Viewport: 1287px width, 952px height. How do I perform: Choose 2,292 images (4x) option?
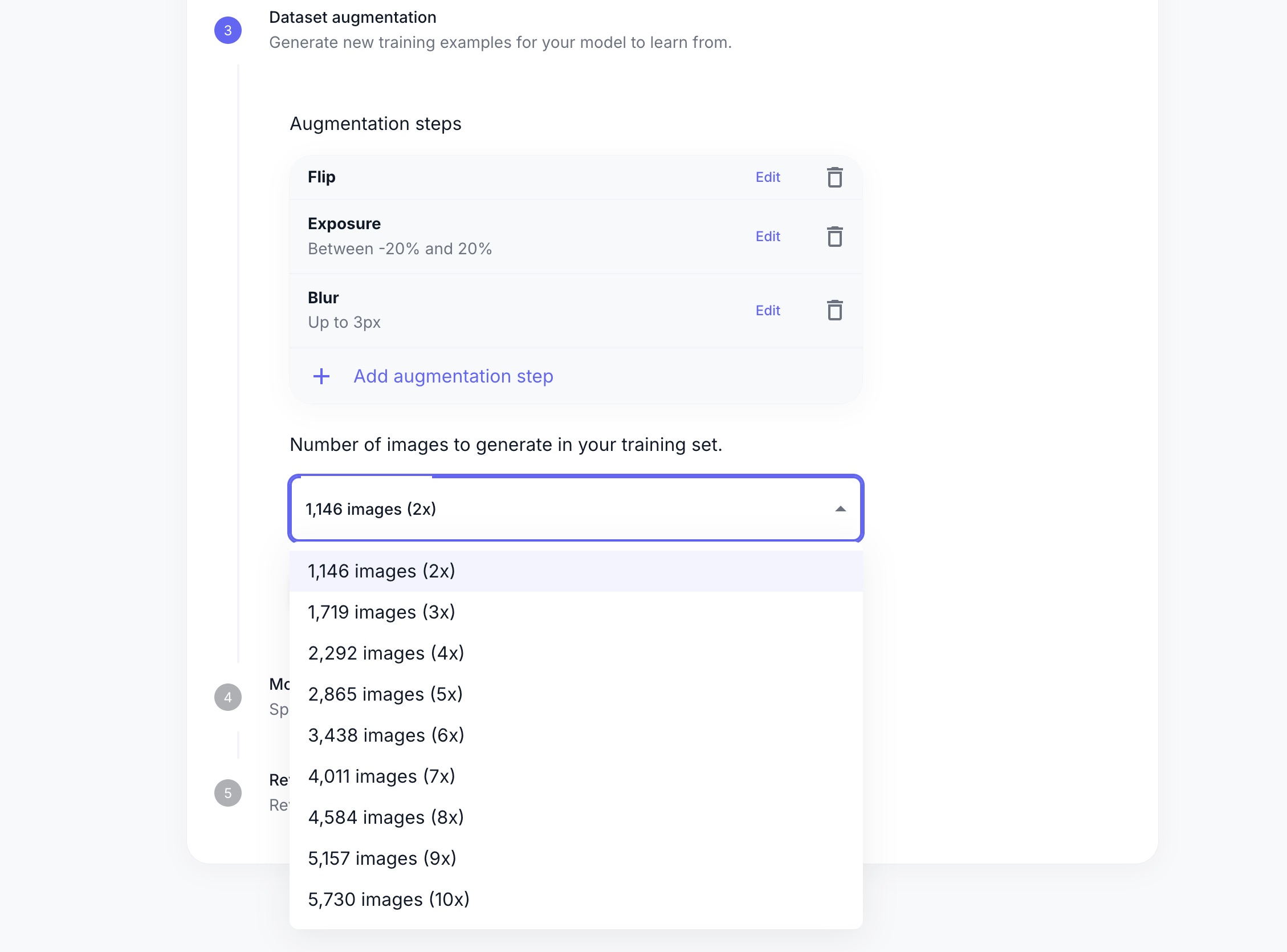(x=386, y=653)
